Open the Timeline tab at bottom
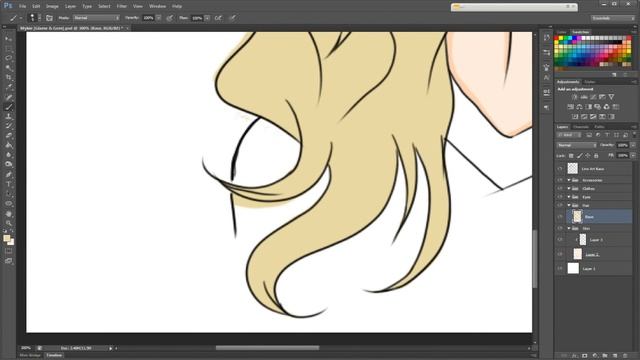The height and width of the screenshot is (360, 640). (54, 356)
